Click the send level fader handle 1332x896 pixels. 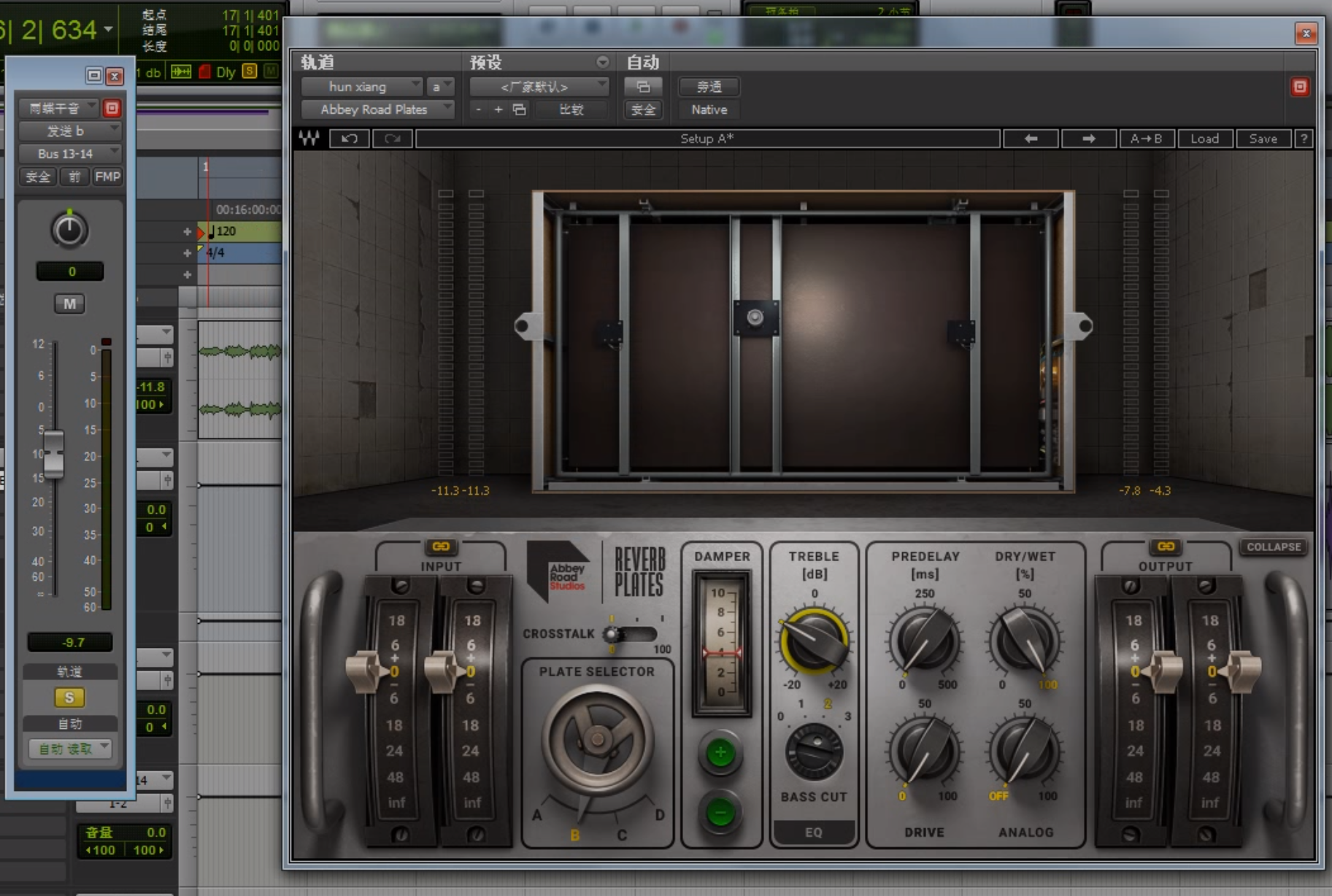(x=53, y=452)
